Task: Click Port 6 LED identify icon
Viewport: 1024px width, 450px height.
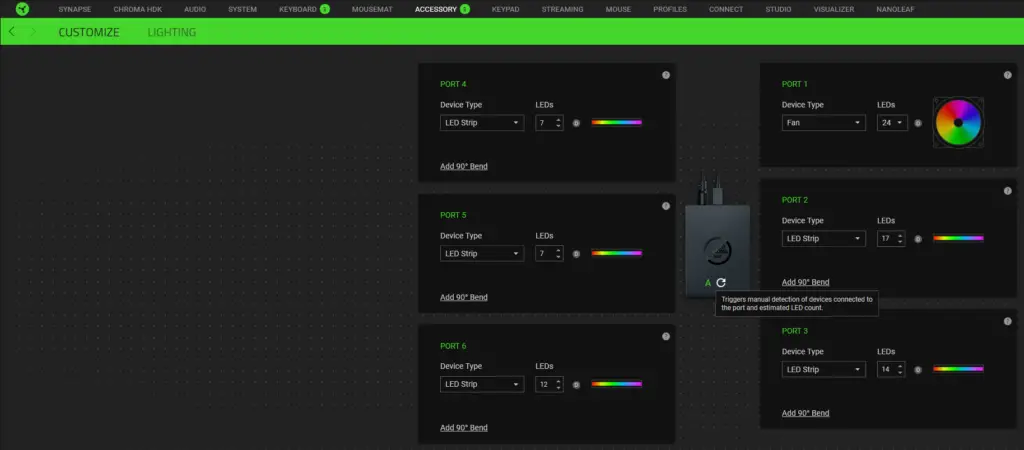Action: coord(576,385)
